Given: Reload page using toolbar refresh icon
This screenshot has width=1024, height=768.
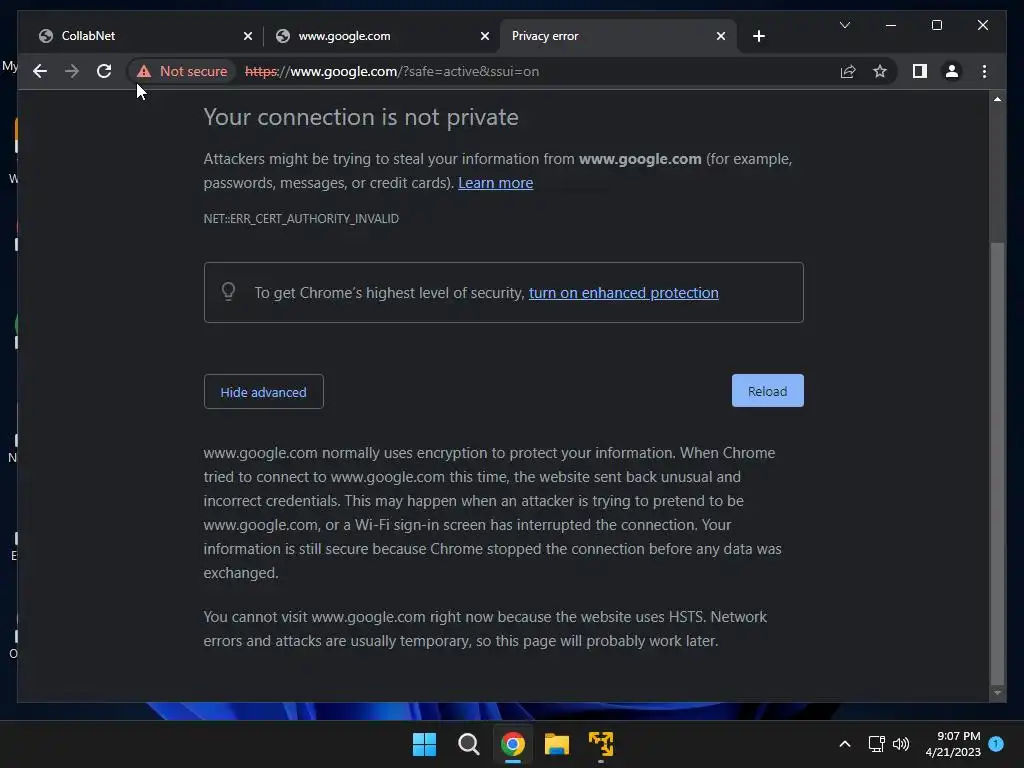Looking at the screenshot, I should [104, 71].
